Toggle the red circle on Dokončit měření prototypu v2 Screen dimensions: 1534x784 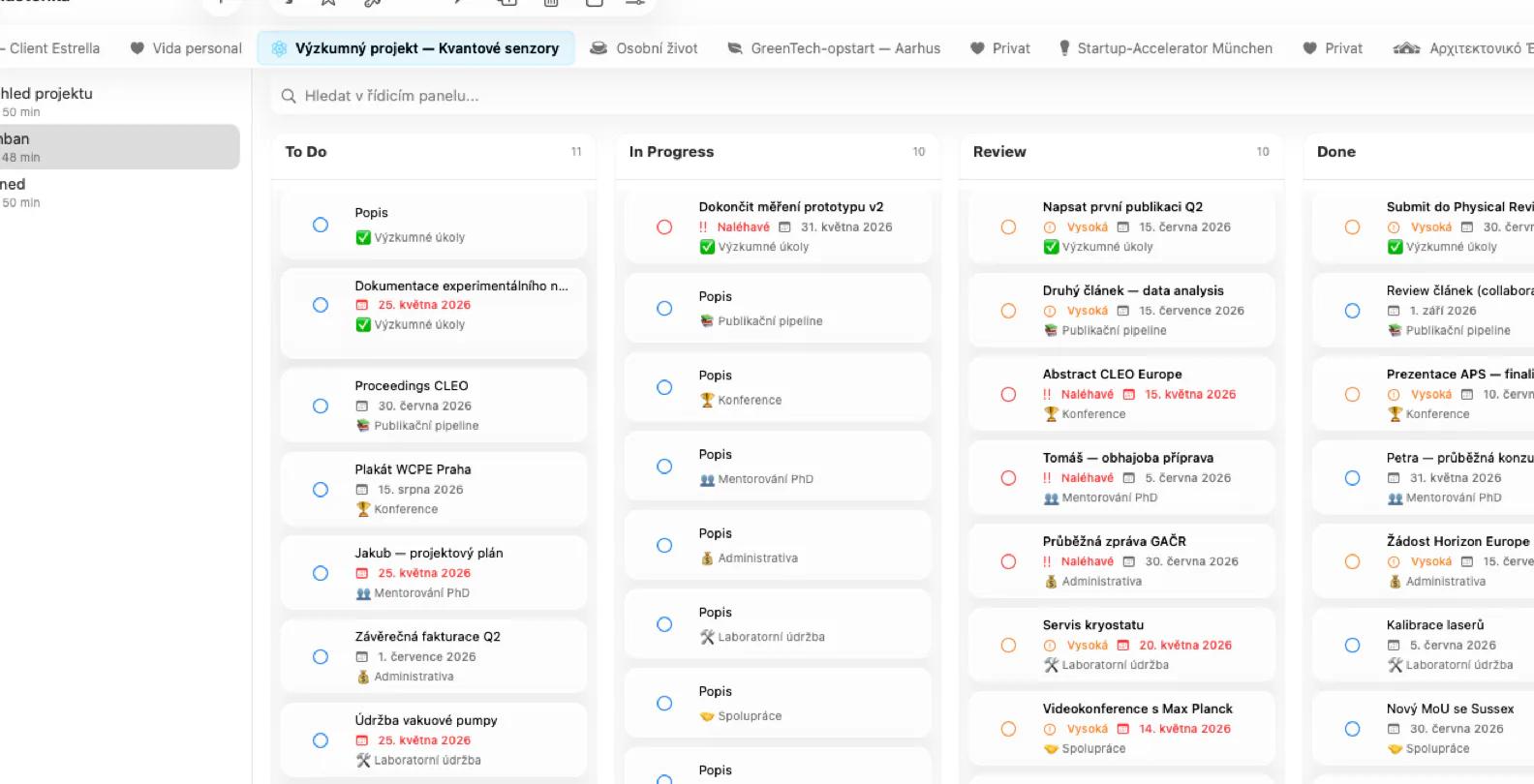pos(664,227)
